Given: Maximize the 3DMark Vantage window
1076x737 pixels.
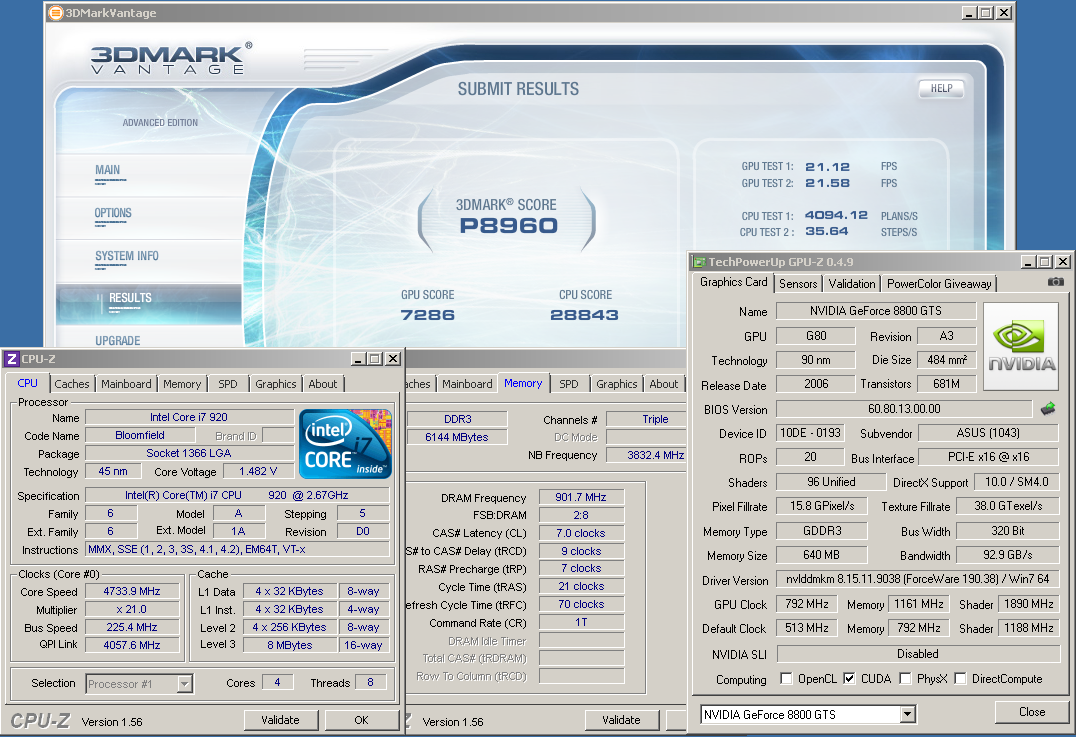Looking at the screenshot, I should (x=986, y=12).
